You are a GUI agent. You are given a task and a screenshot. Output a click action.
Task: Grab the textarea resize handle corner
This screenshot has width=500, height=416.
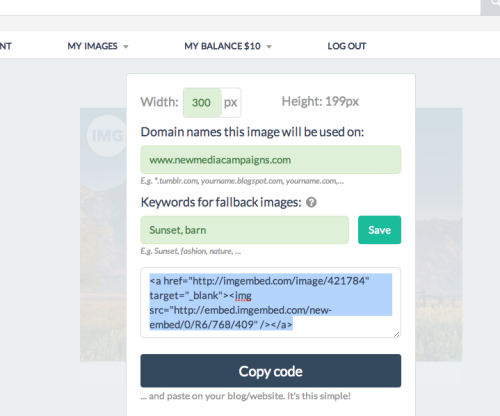click(x=396, y=334)
